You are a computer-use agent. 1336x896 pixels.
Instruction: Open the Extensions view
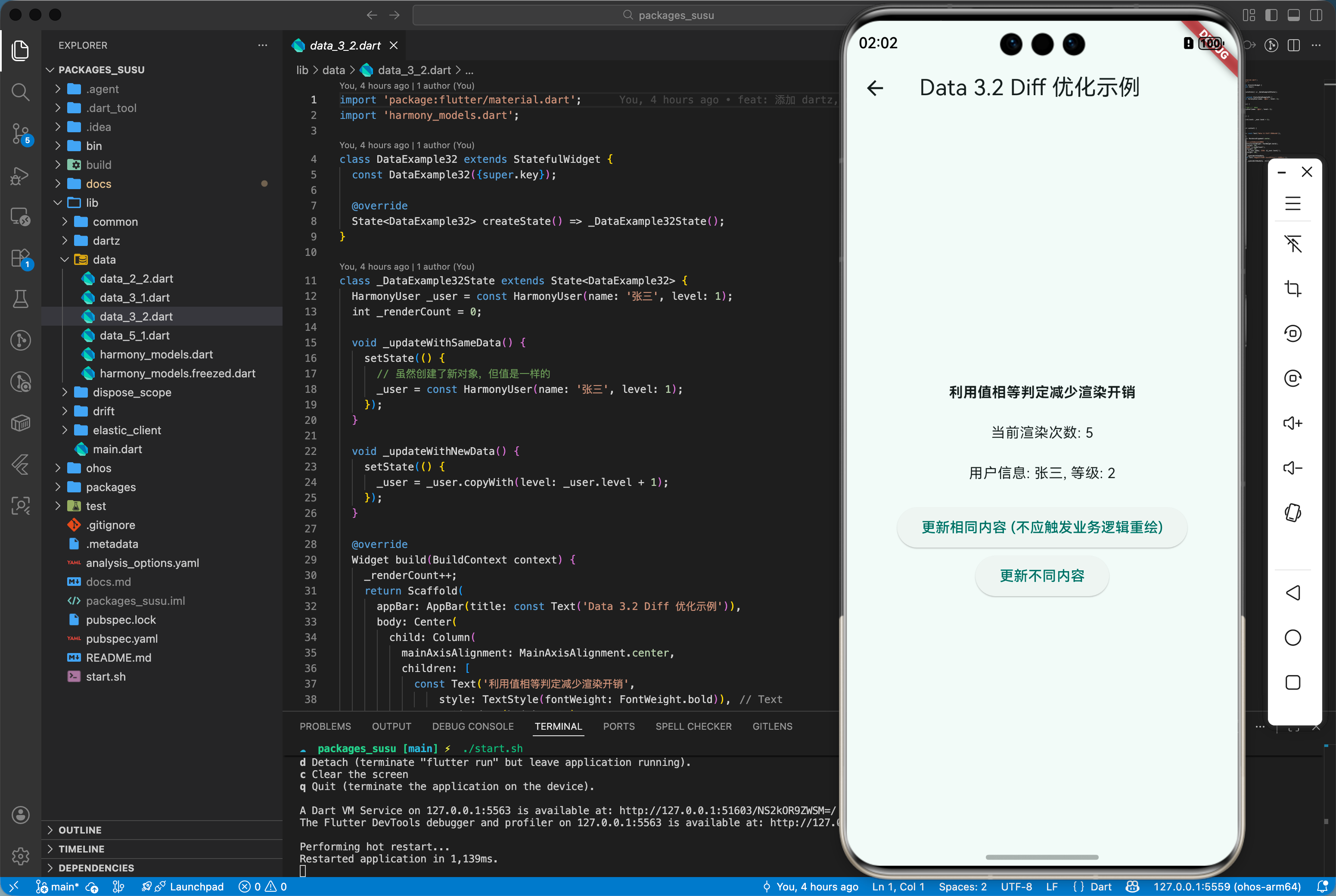point(21,258)
